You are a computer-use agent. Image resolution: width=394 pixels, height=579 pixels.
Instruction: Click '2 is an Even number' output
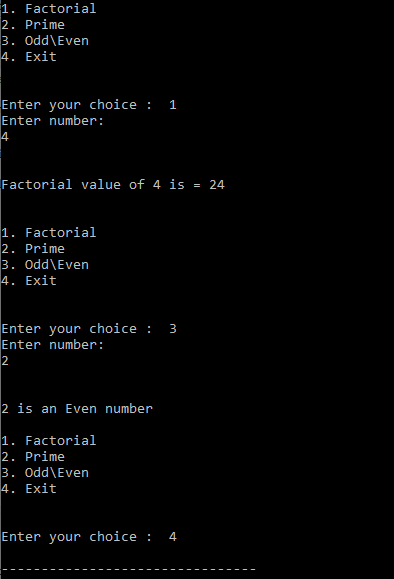[x=77, y=409]
